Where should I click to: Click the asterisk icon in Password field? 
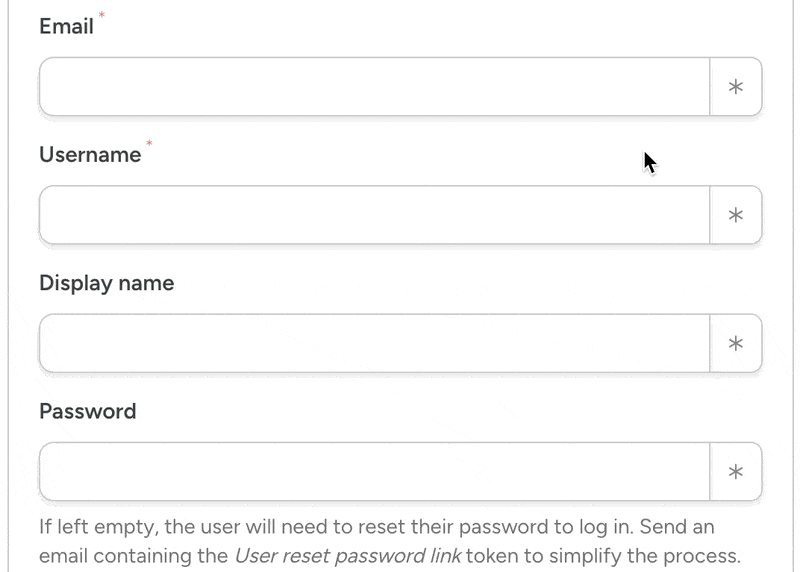(x=736, y=472)
